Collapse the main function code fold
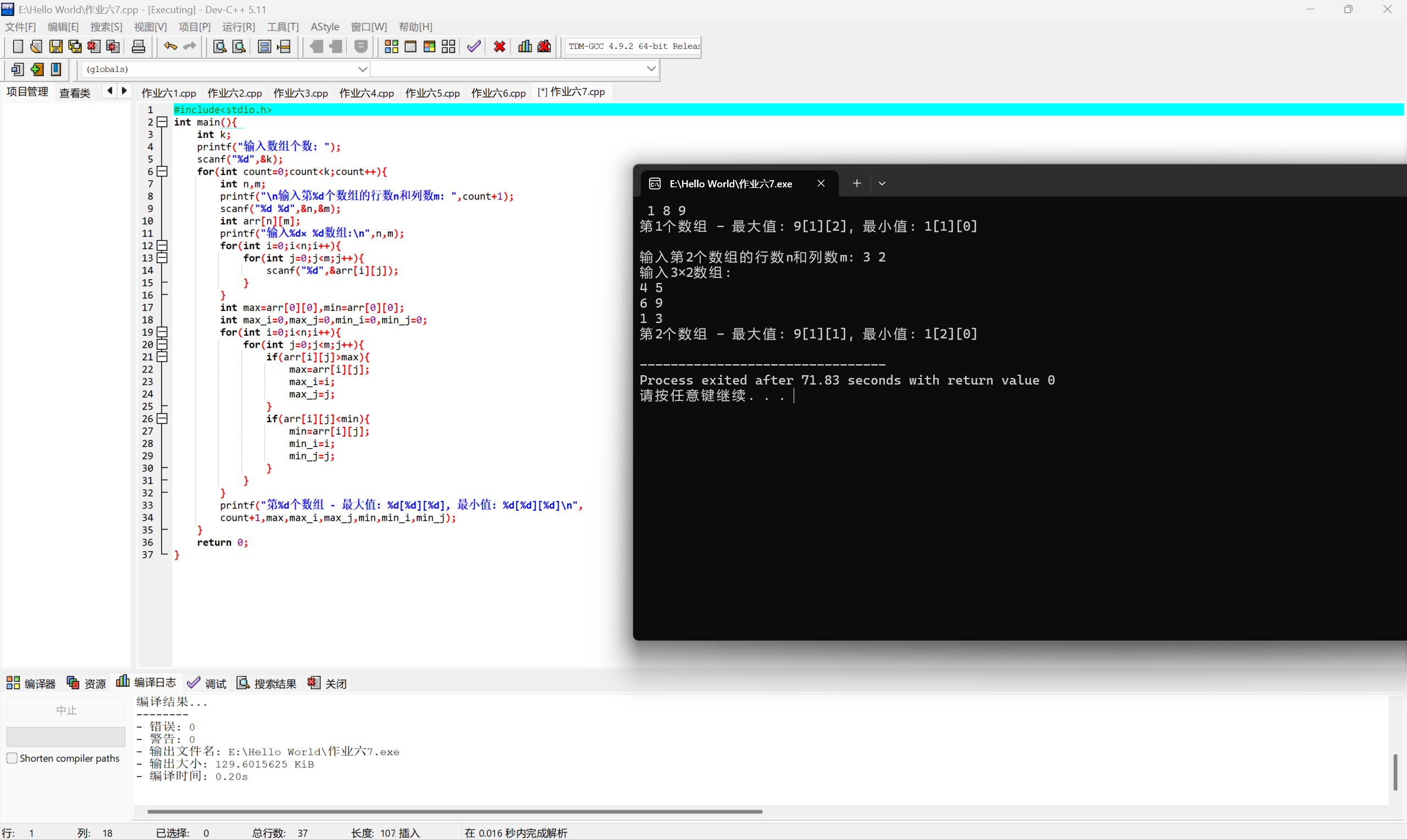The image size is (1407, 840). 162,123
